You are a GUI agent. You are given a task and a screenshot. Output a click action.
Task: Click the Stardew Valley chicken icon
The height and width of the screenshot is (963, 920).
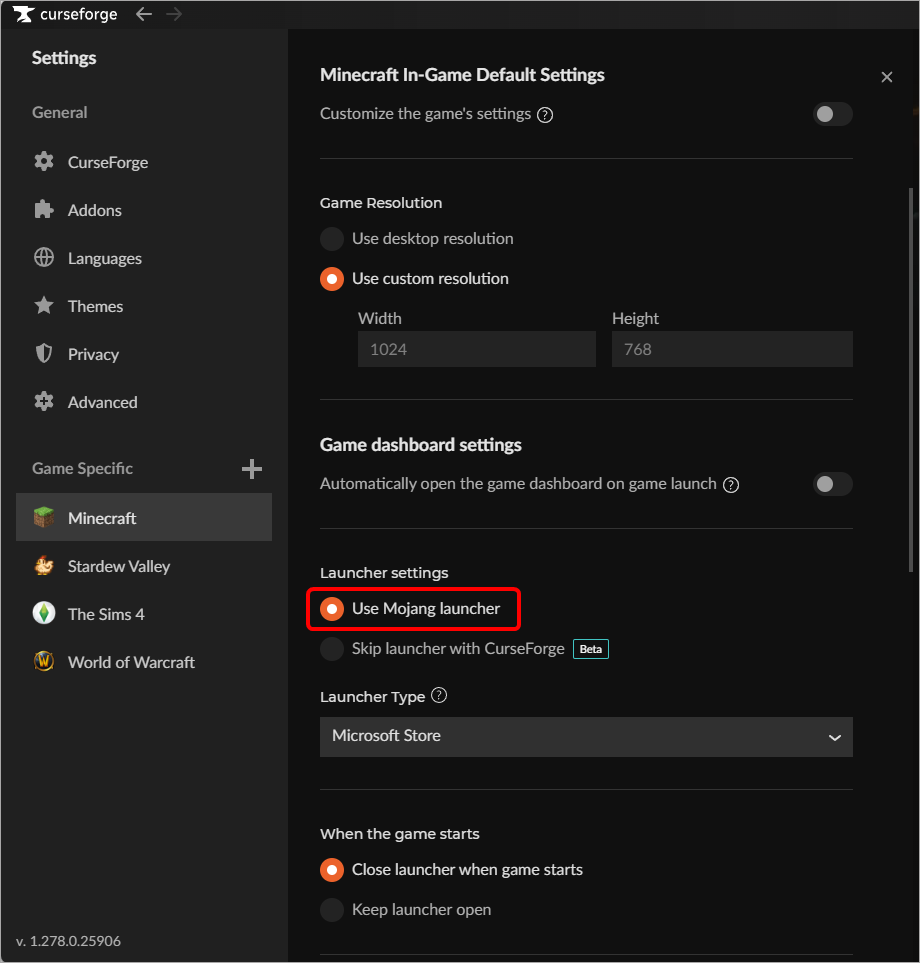(x=44, y=566)
